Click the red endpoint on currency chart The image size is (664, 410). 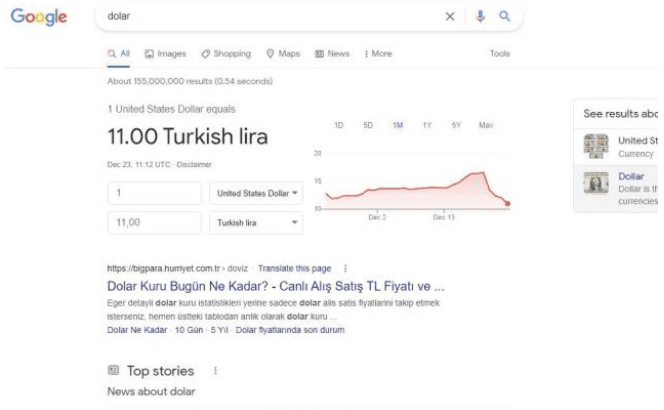(x=507, y=203)
